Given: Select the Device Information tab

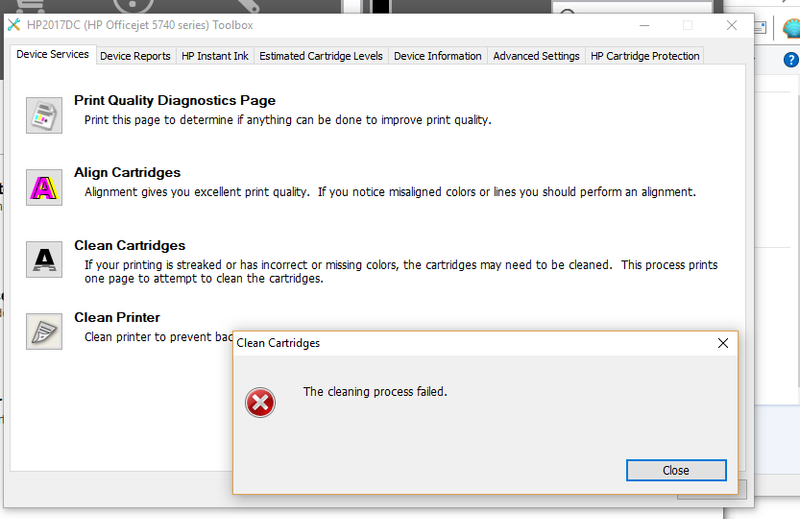Looking at the screenshot, I should (x=438, y=56).
